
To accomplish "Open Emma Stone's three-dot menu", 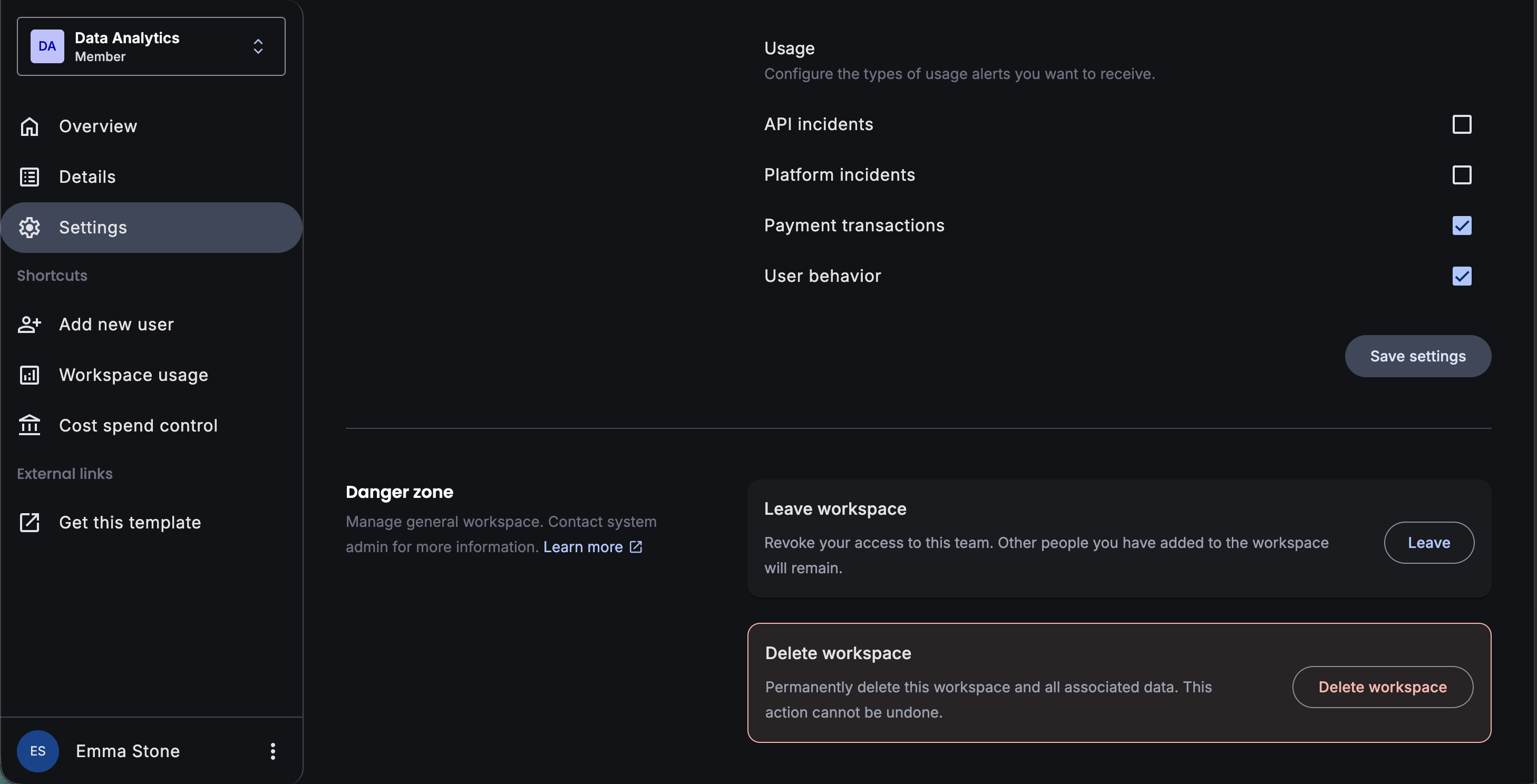I will tap(273, 751).
